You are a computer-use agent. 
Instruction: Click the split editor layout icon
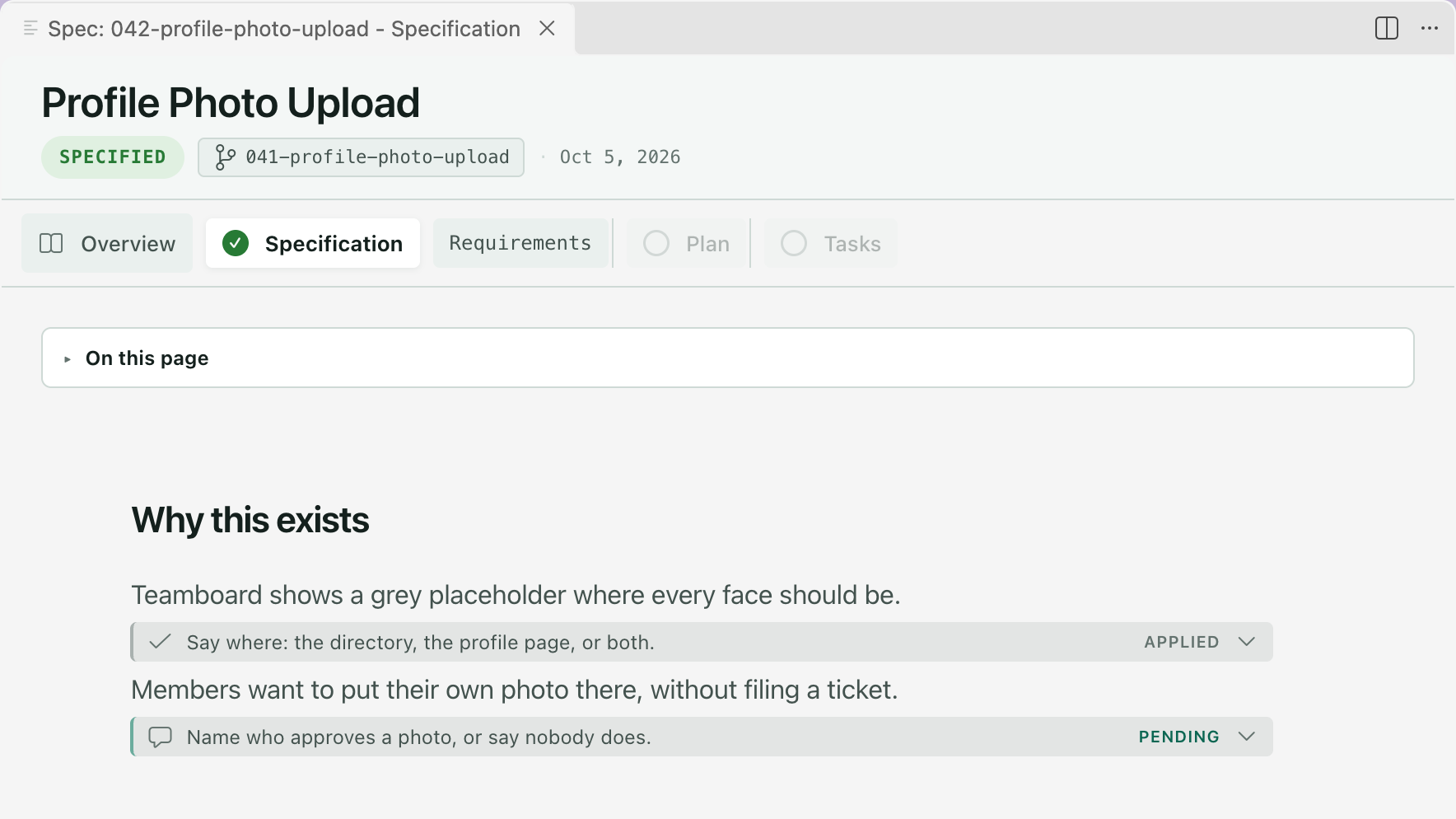pos(1387,28)
